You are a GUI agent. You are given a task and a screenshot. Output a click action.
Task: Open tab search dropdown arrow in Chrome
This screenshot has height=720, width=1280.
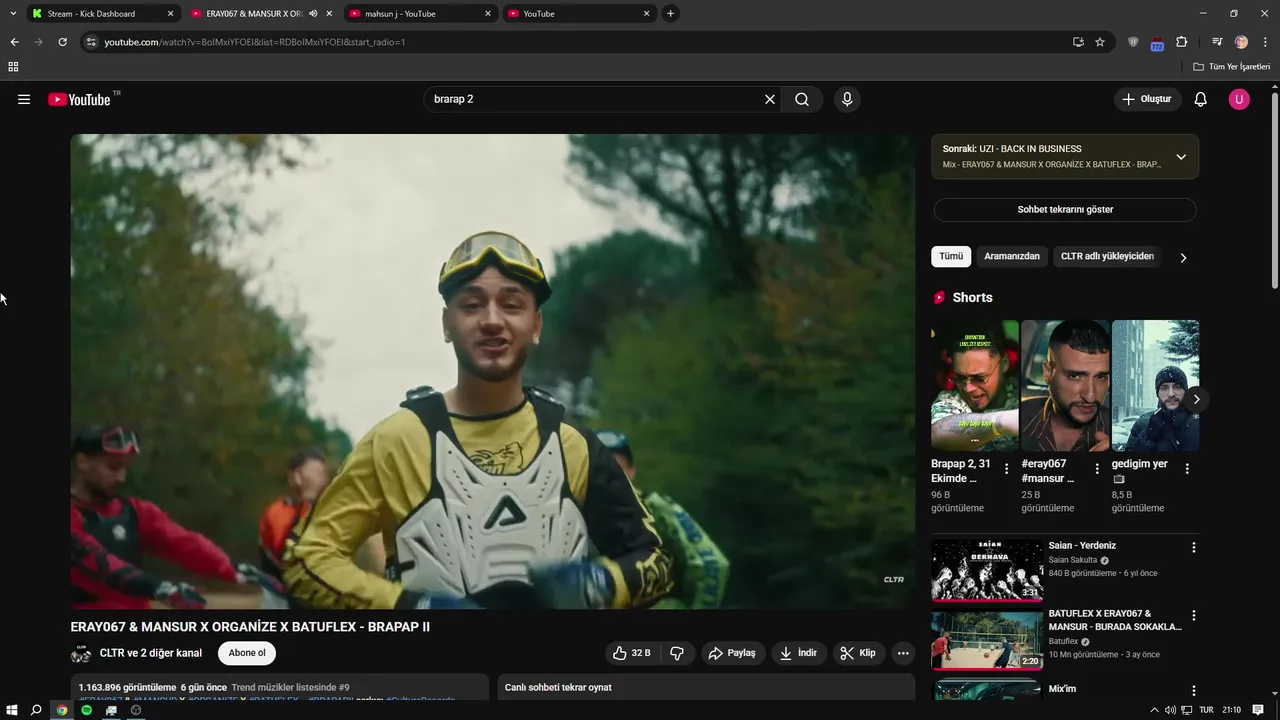click(x=13, y=14)
